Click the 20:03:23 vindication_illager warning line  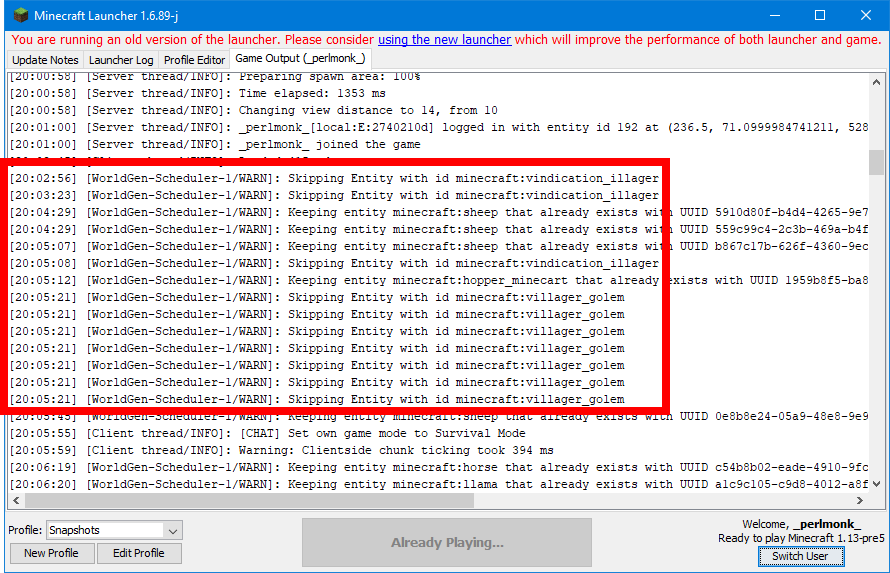pyautogui.click(x=334, y=195)
